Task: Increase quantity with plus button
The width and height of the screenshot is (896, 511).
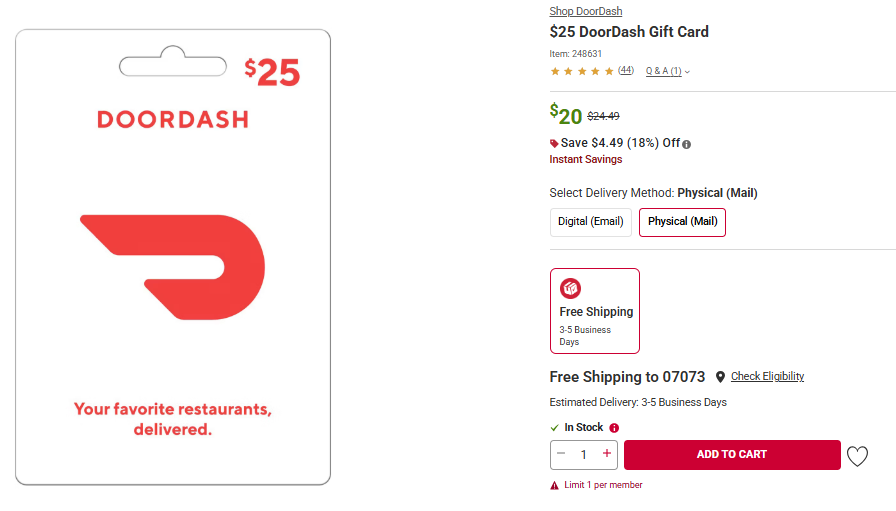Action: 606,454
